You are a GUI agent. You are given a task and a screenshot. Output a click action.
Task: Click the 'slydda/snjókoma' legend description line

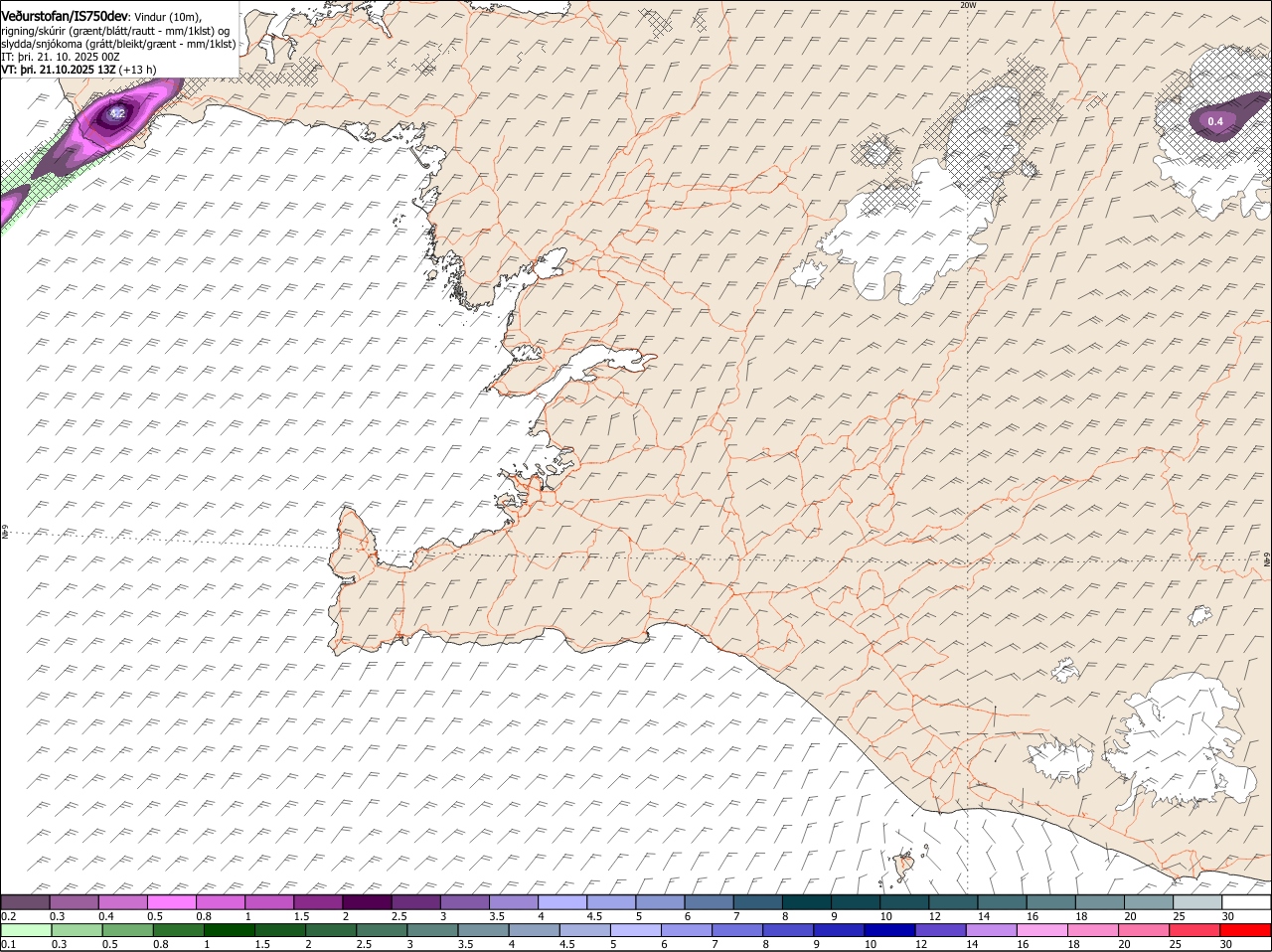(x=118, y=44)
